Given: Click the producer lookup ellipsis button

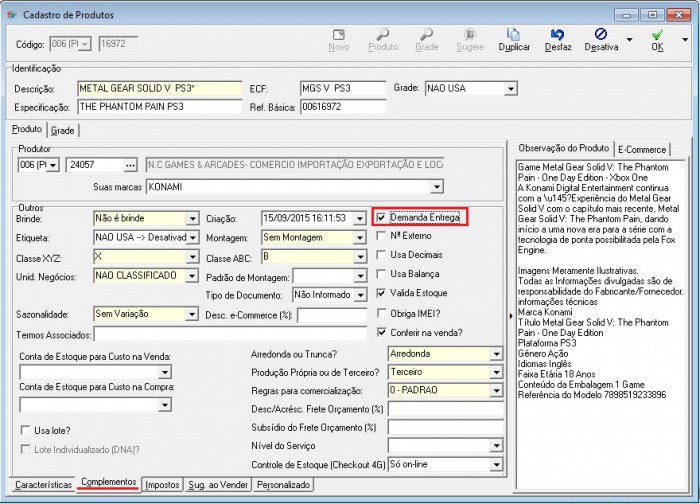Looking at the screenshot, I should coord(130,165).
